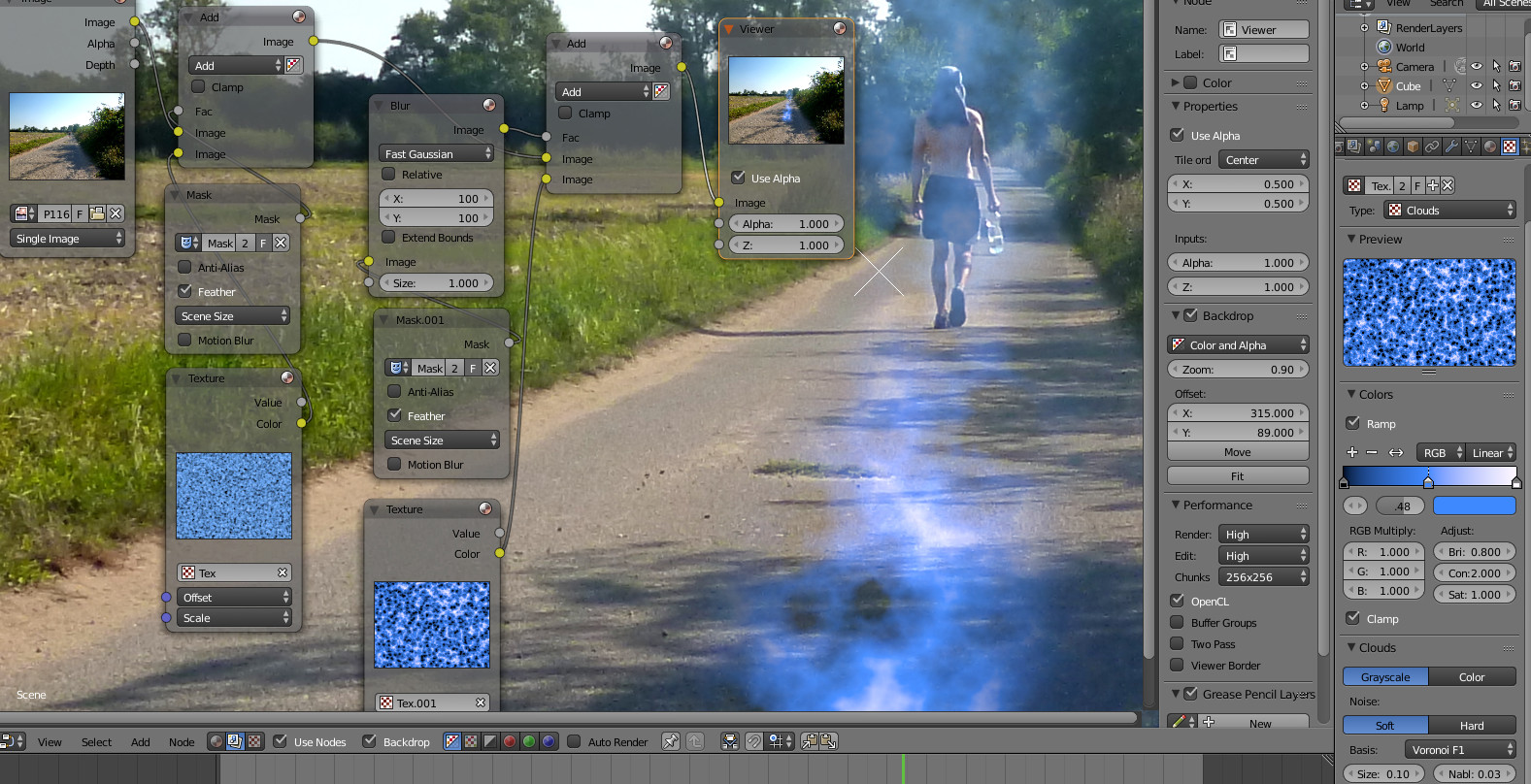Screen dimensions: 1531x784
Task: Enable Auto Render checkbox
Action: pos(574,741)
